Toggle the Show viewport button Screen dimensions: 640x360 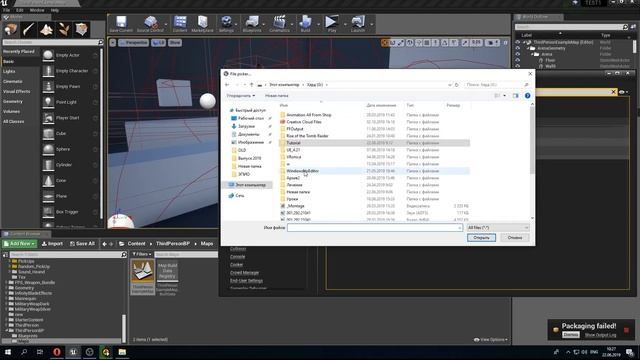tap(175, 42)
